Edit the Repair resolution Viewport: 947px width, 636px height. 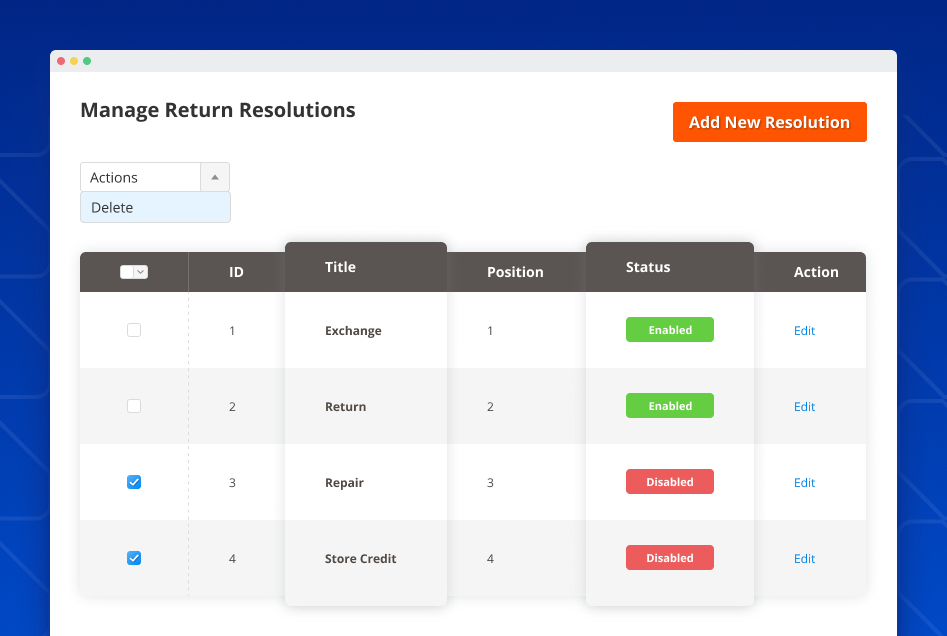[x=804, y=482]
